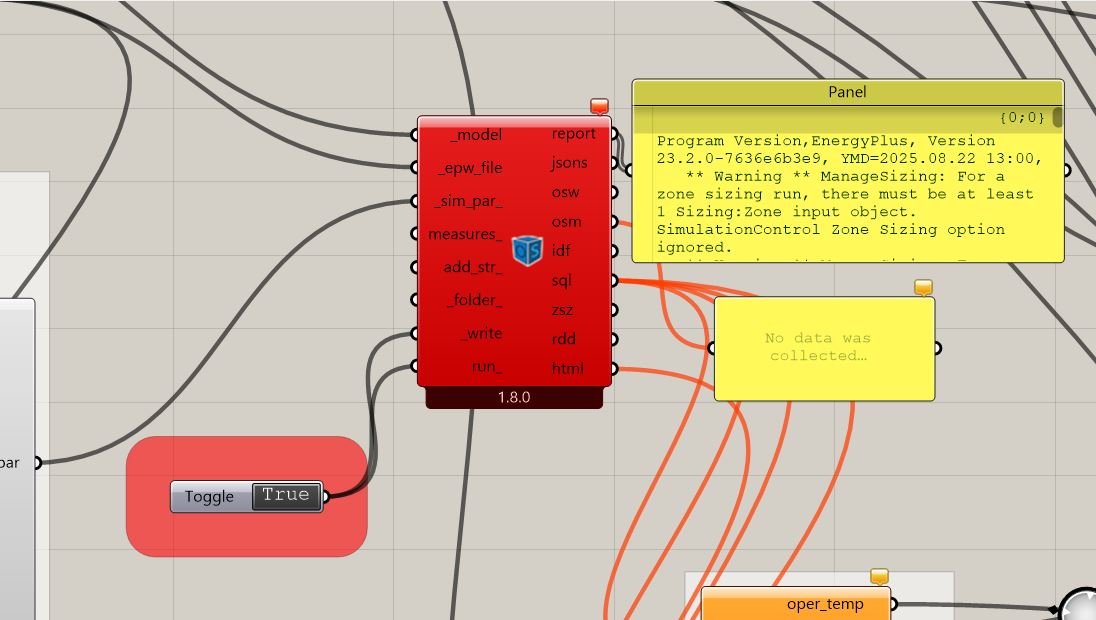1096x620 pixels.
Task: Click the output grip of the yellow Panel
Action: [1067, 170]
